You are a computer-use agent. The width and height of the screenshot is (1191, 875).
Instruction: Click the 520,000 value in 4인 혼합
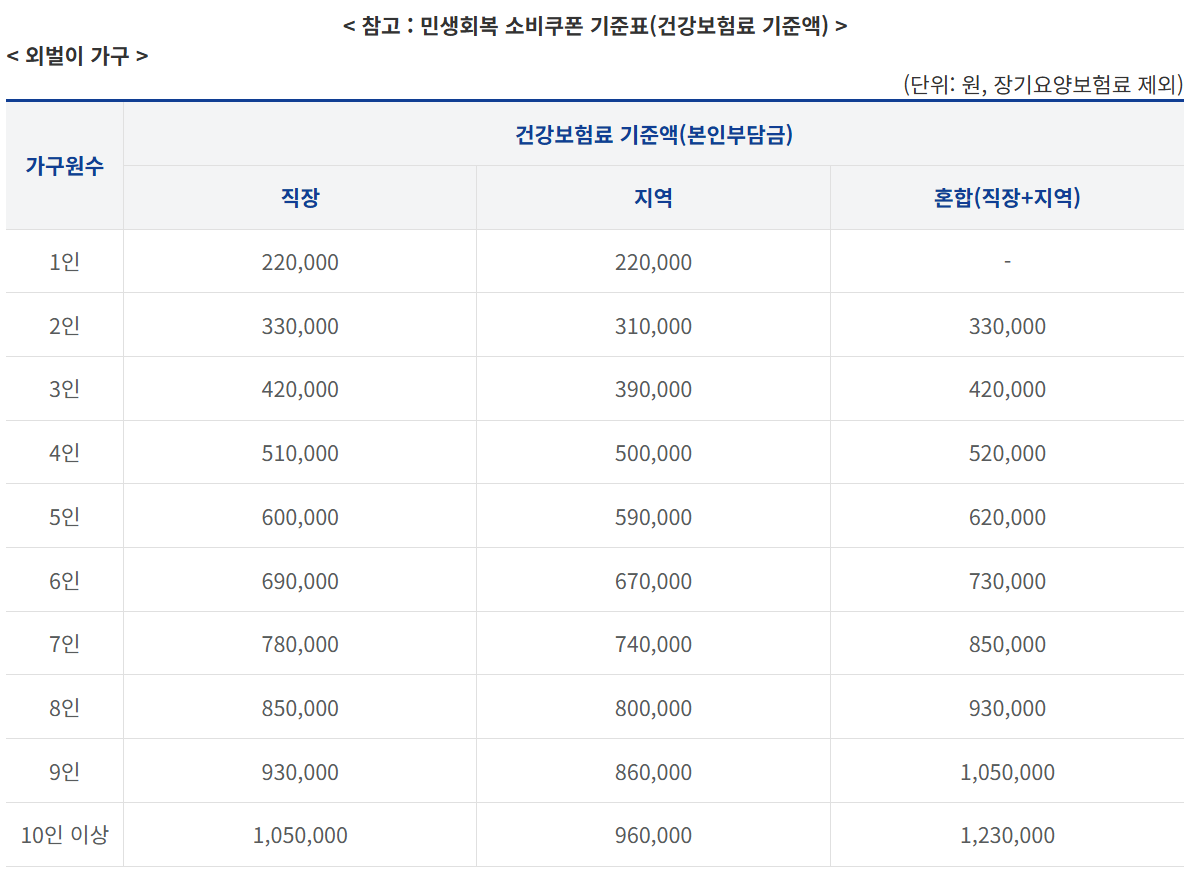pos(1006,453)
